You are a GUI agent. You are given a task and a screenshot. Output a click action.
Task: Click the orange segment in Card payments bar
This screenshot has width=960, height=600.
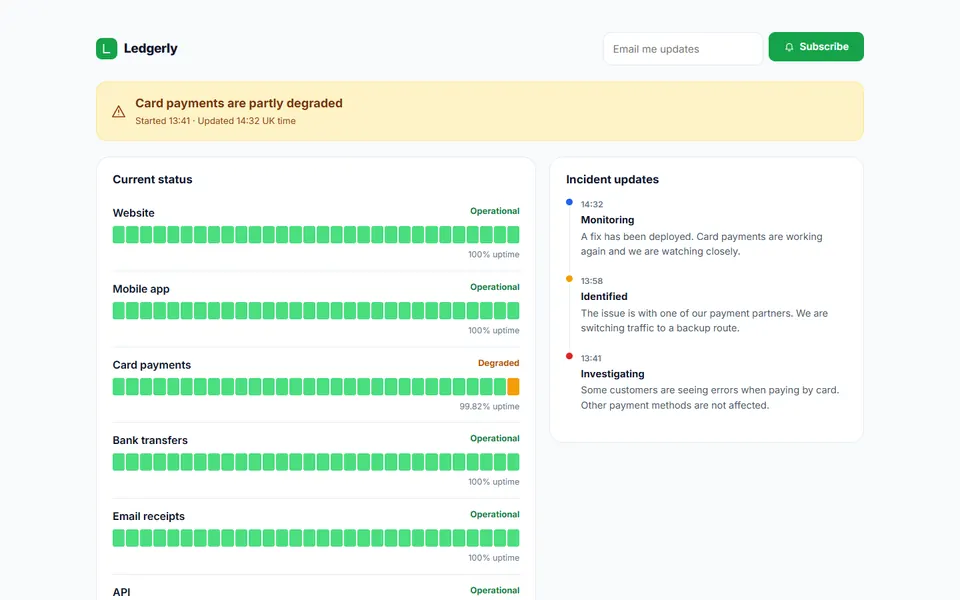click(x=513, y=386)
